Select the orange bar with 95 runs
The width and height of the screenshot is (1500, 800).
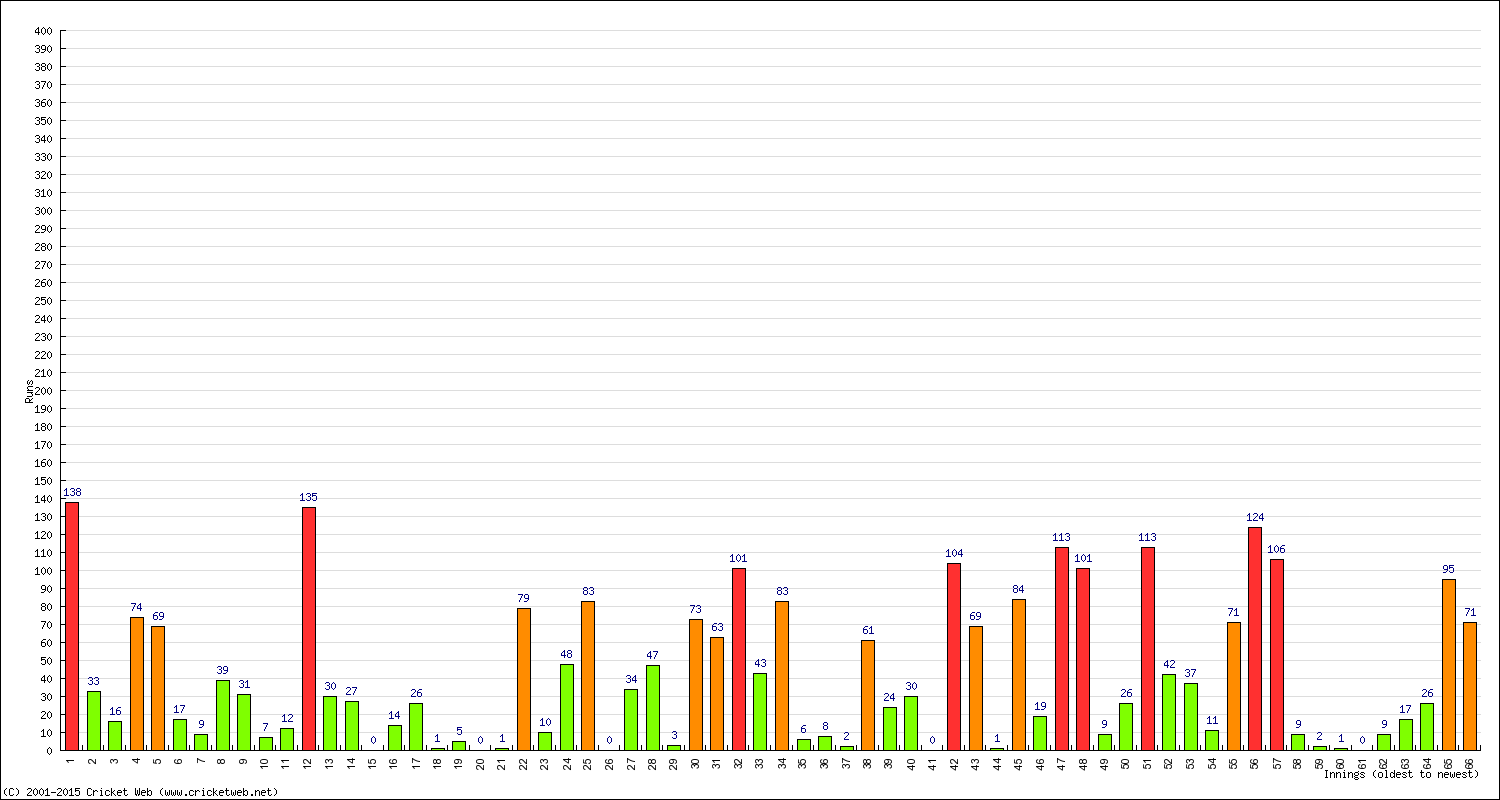1449,665
